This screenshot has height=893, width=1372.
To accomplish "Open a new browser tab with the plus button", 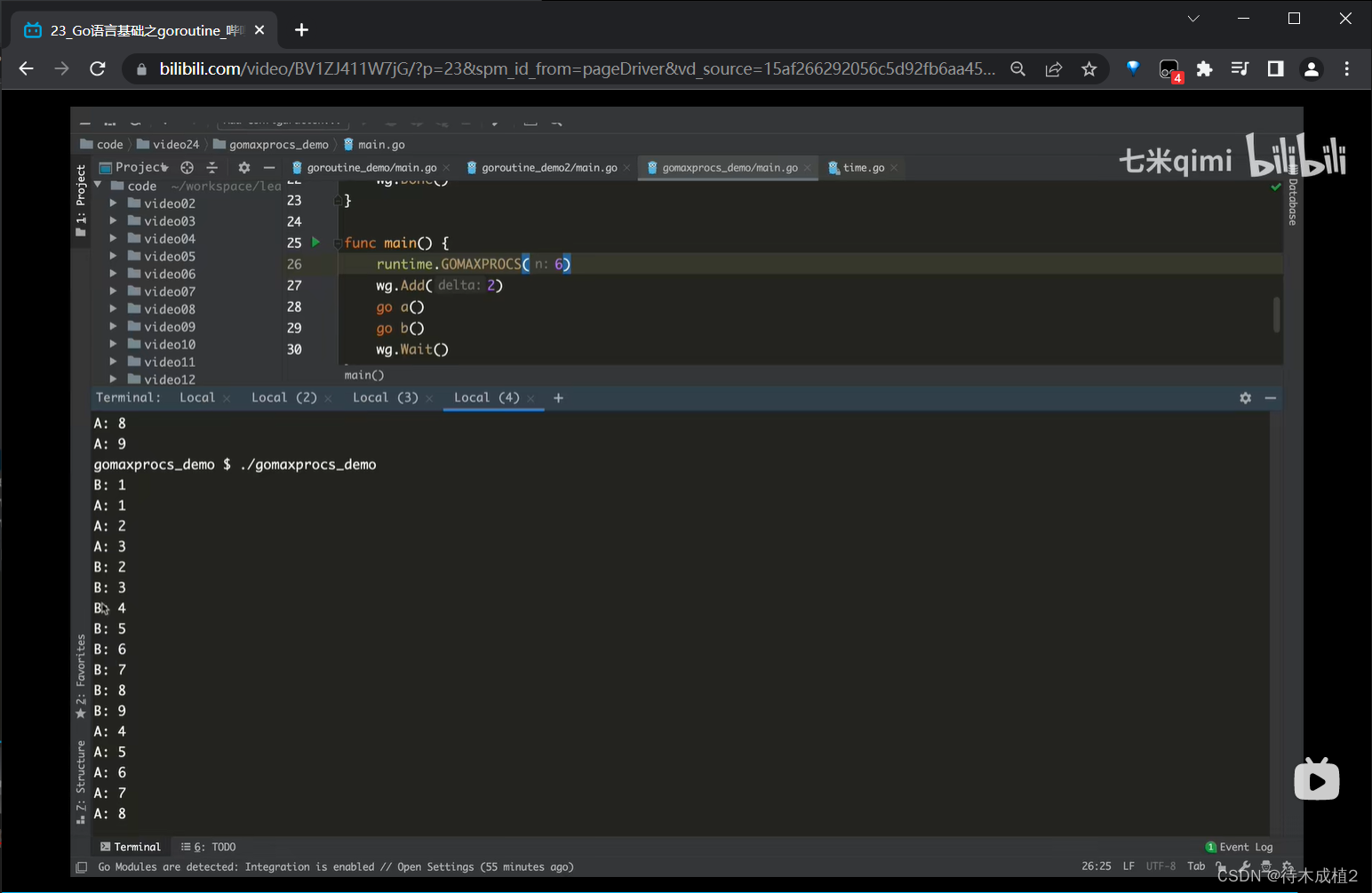I will click(301, 29).
